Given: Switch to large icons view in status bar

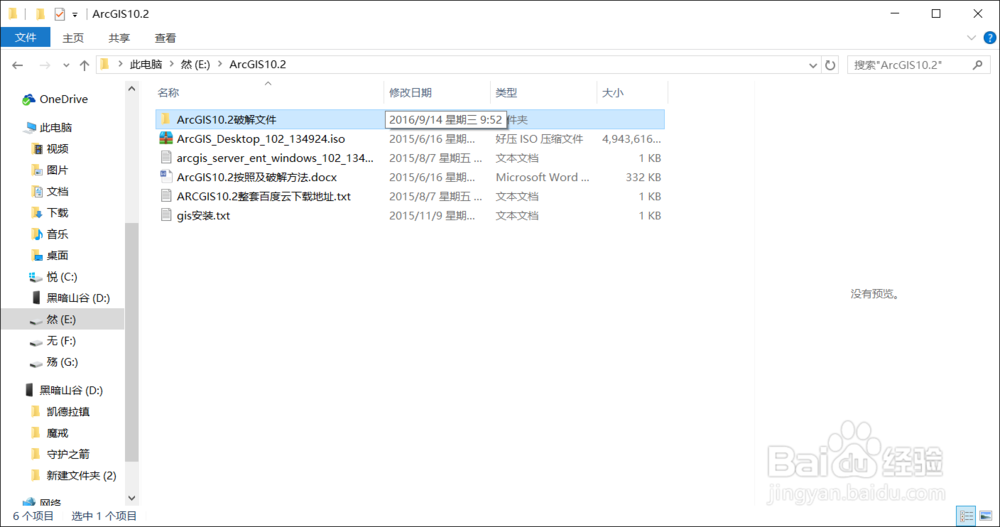Looking at the screenshot, I should pyautogui.click(x=986, y=516).
